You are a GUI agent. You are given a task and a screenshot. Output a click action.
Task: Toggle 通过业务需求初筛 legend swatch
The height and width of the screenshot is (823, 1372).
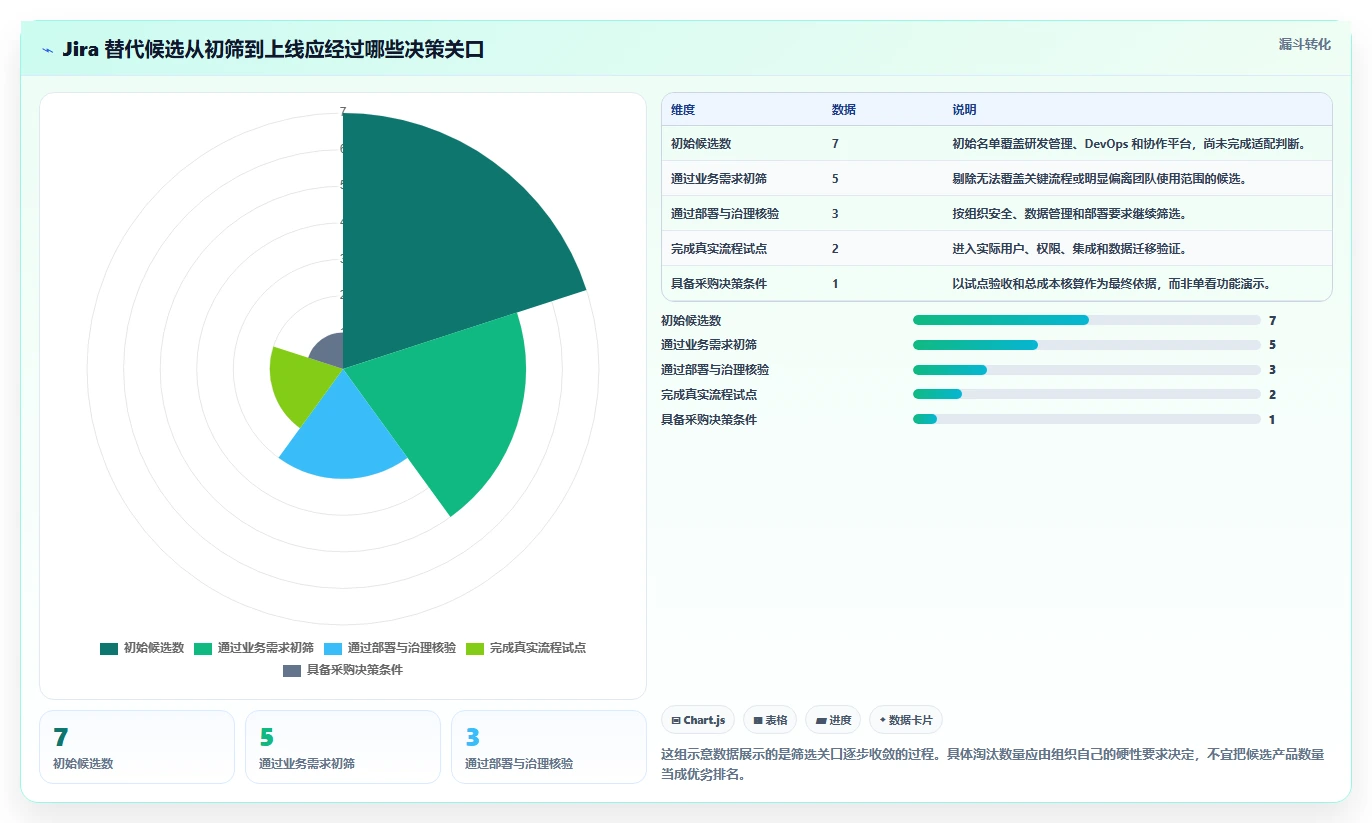click(203, 648)
